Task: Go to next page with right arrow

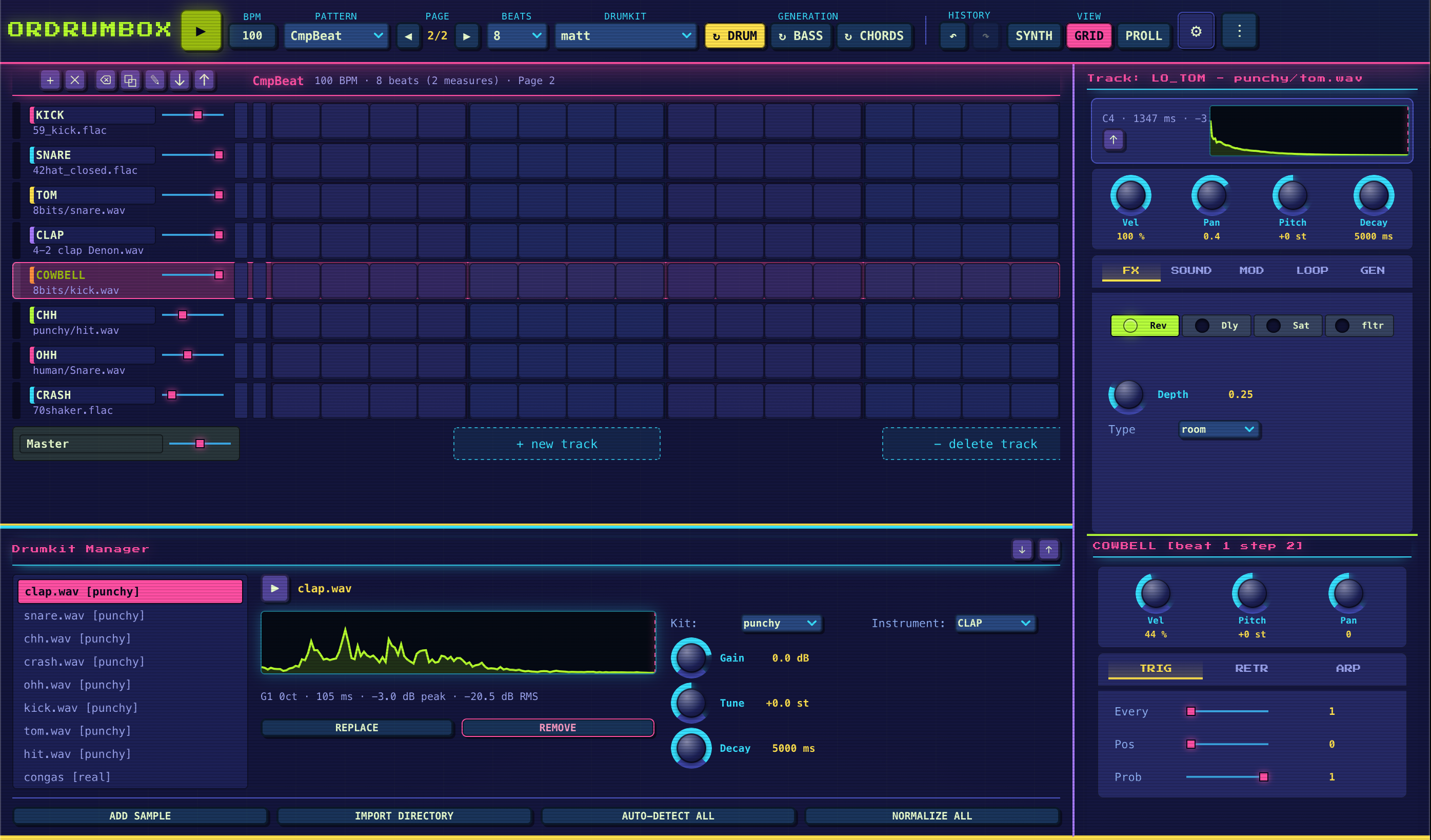Action: click(467, 36)
